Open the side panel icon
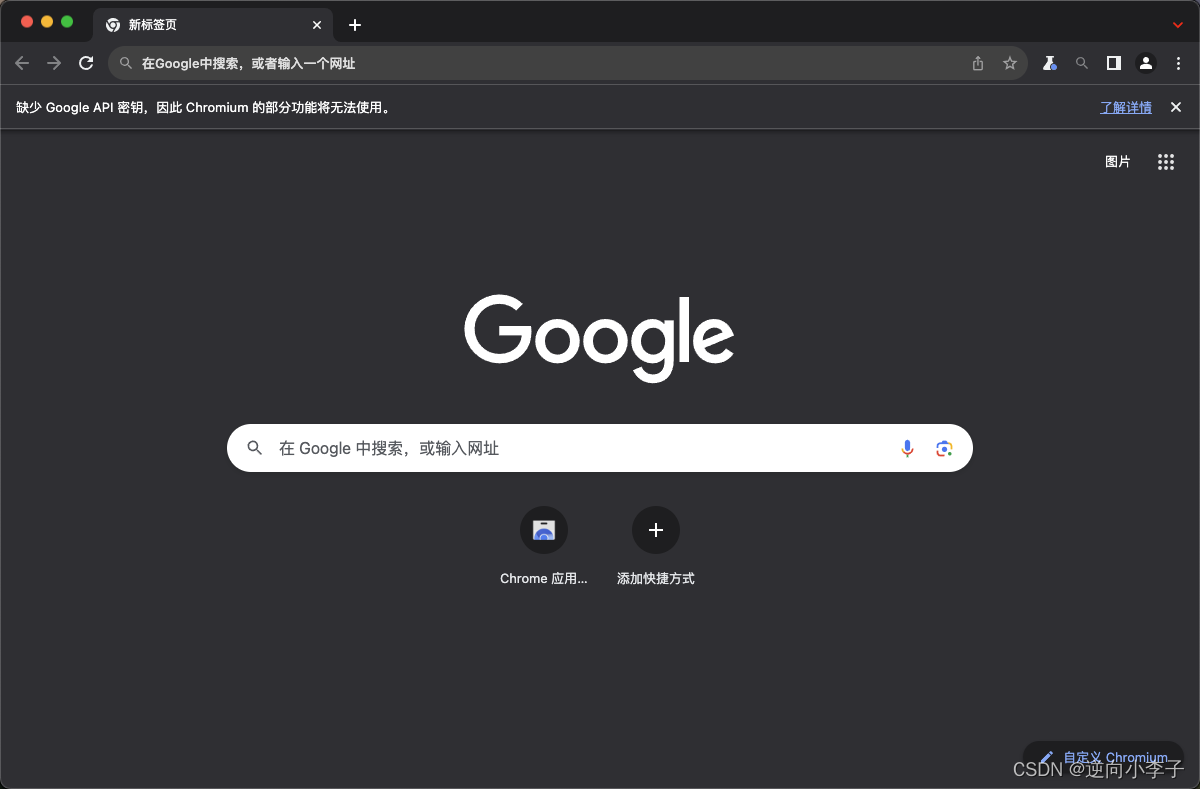 point(1113,62)
